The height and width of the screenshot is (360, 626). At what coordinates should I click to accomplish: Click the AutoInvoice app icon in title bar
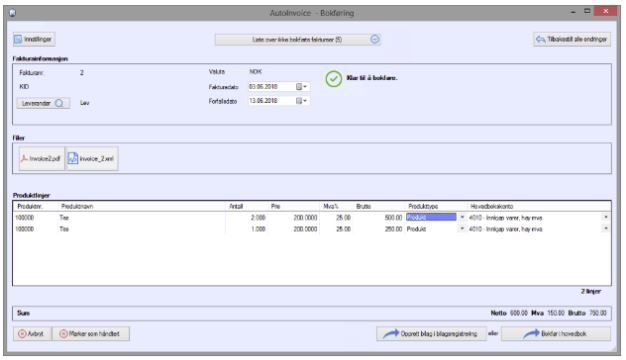(12, 13)
